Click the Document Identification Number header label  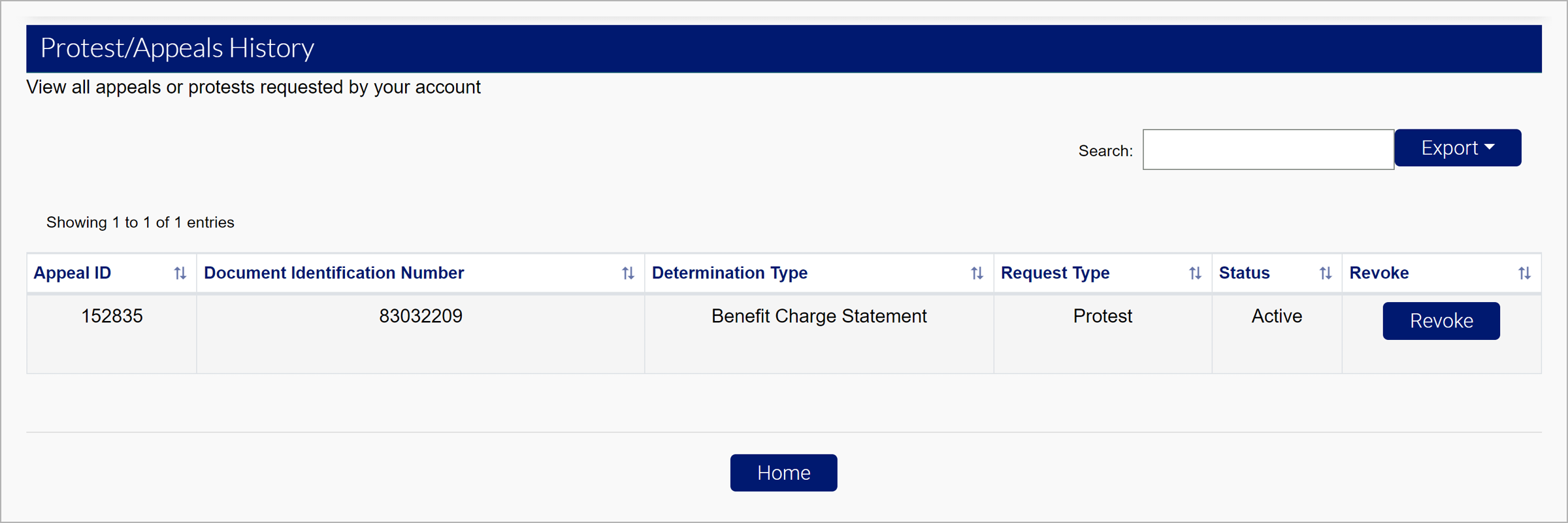click(x=334, y=273)
